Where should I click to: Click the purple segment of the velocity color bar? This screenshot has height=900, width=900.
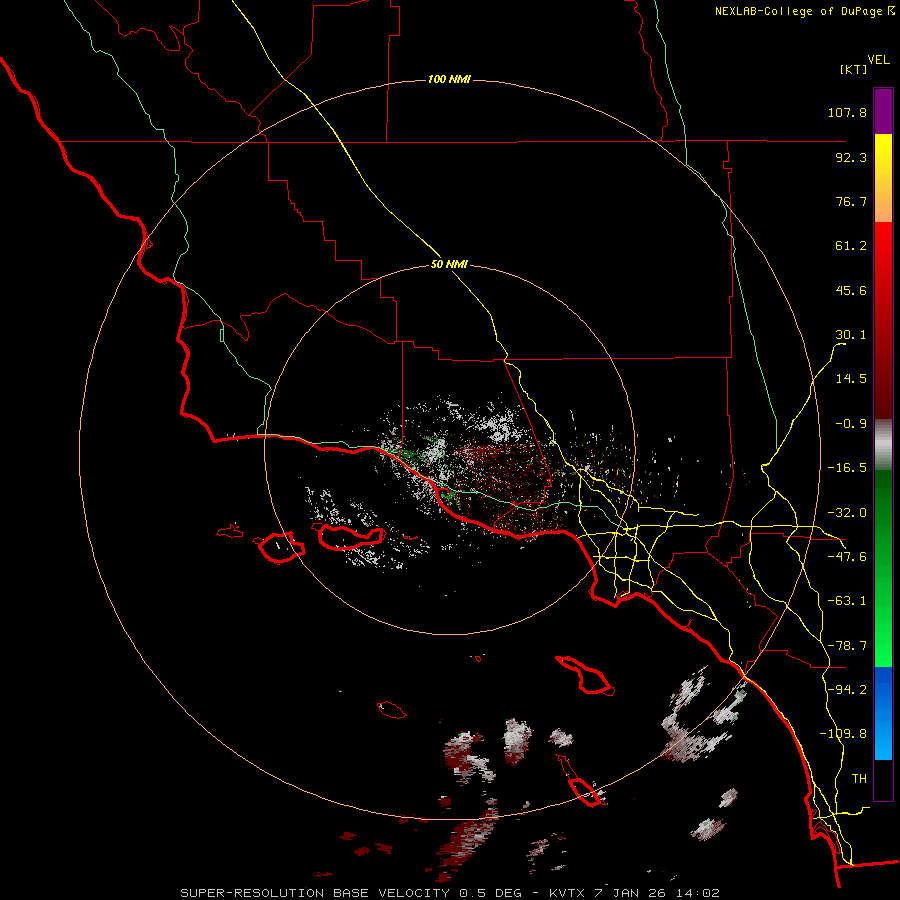pos(883,111)
